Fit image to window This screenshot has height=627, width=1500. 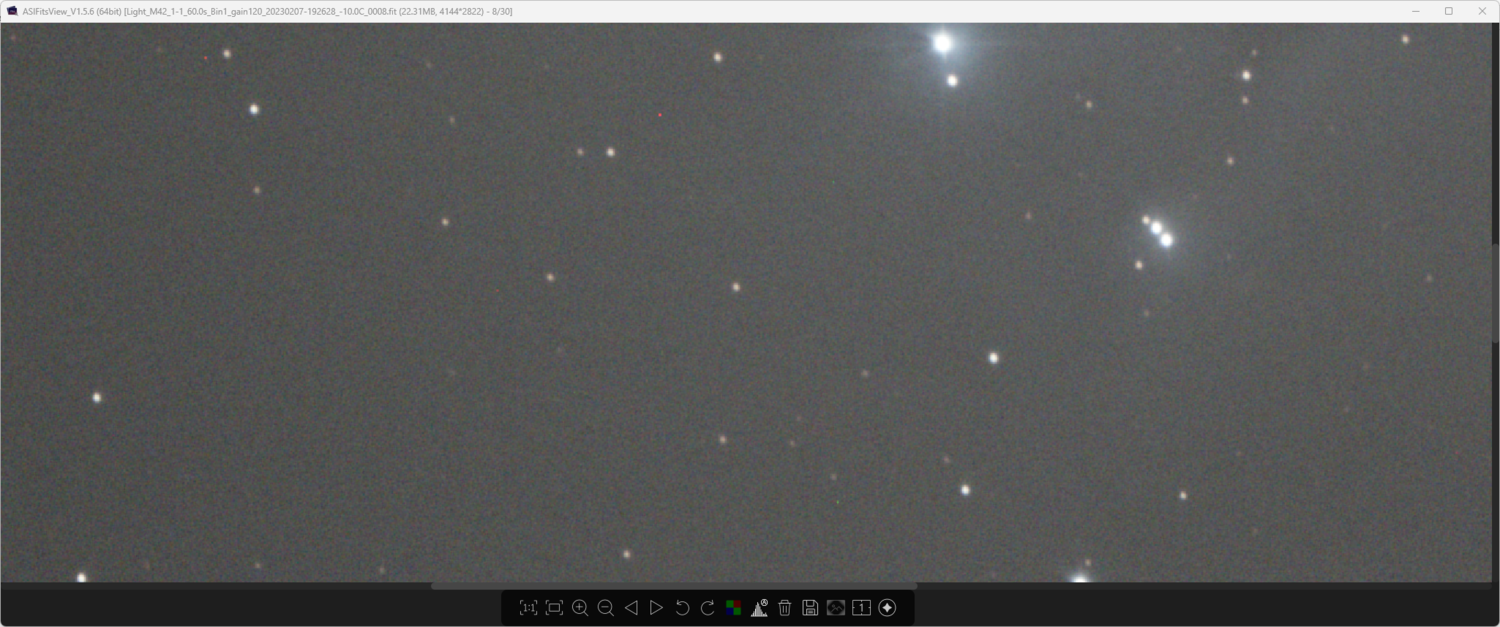[x=554, y=608]
